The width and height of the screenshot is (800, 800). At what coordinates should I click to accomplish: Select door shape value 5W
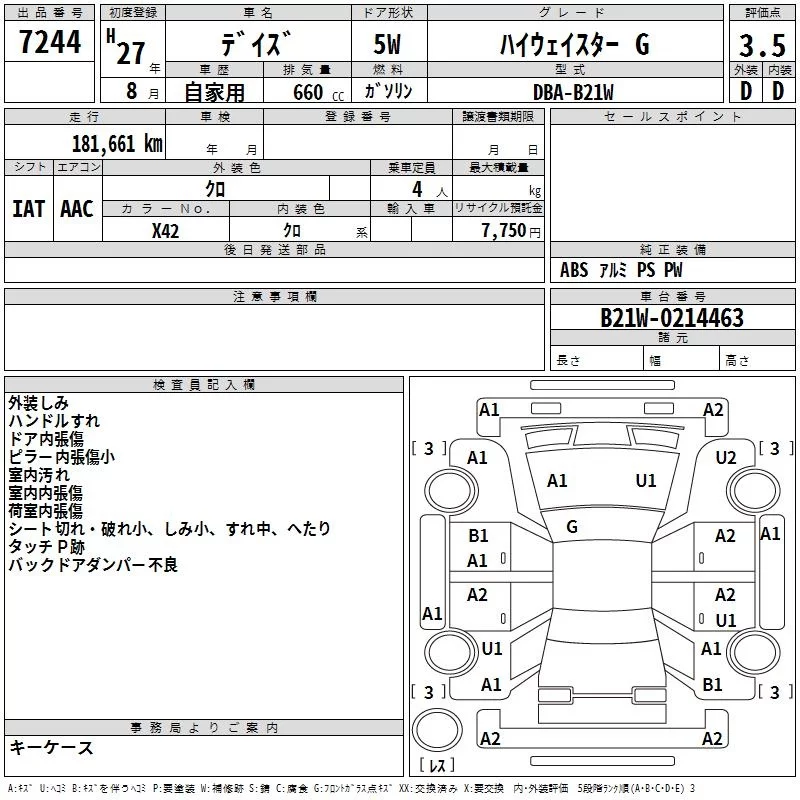click(x=387, y=44)
